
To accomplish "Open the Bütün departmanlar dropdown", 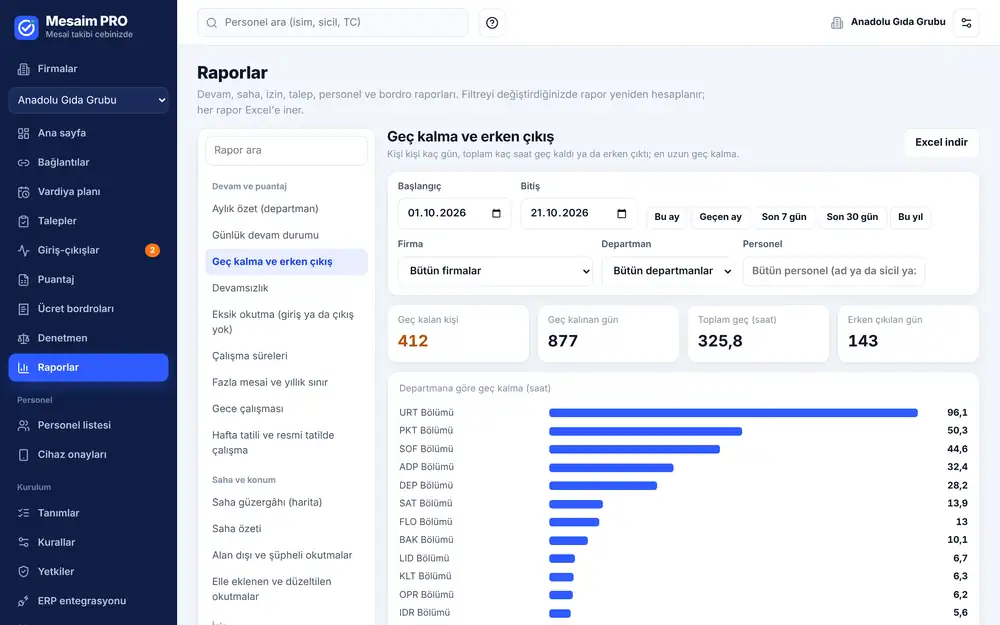I will 667,271.
